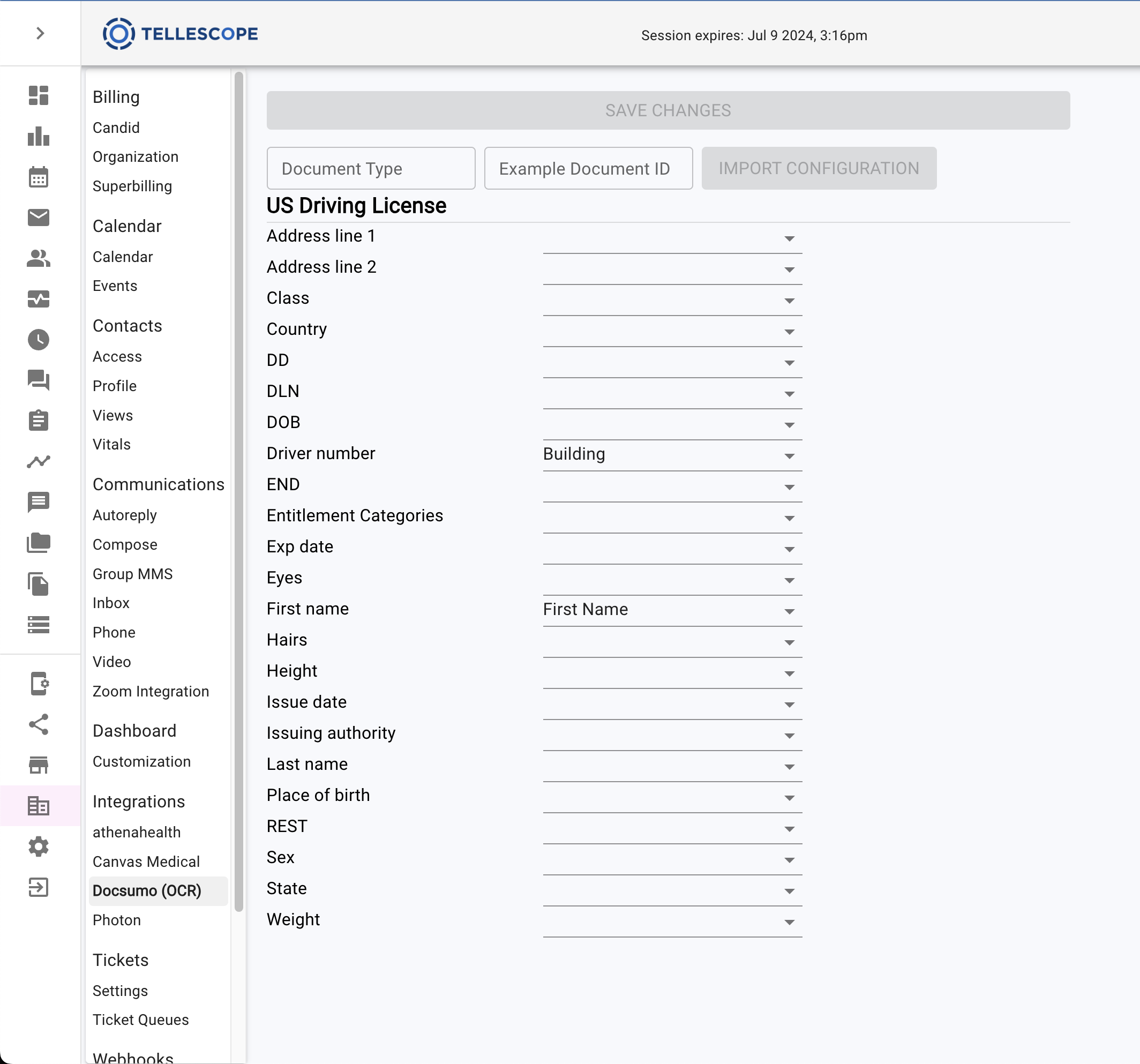Open the Country mapping dropdown

tap(672, 331)
